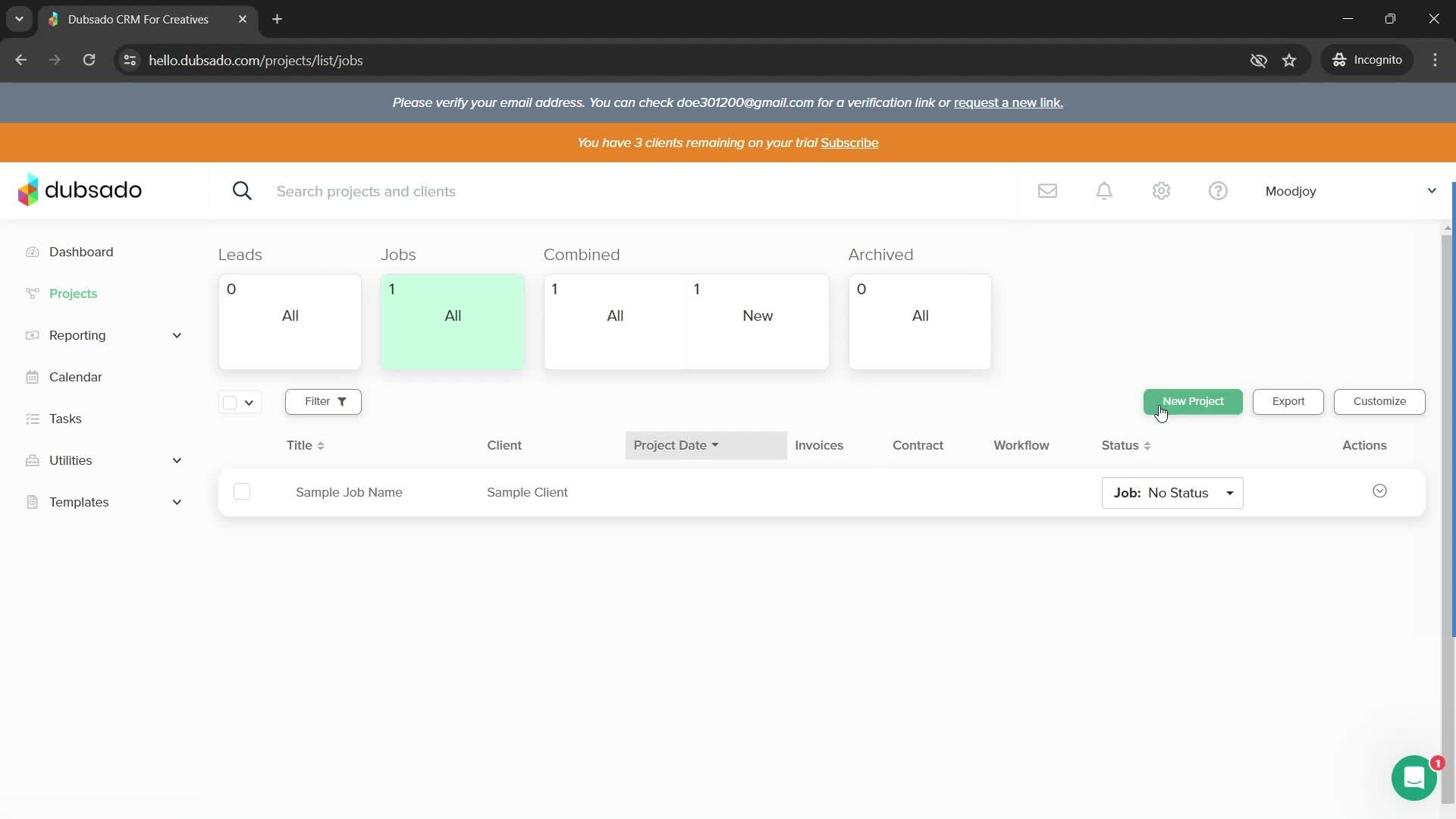This screenshot has width=1456, height=819.
Task: Reload the page in browser
Action: (x=89, y=60)
